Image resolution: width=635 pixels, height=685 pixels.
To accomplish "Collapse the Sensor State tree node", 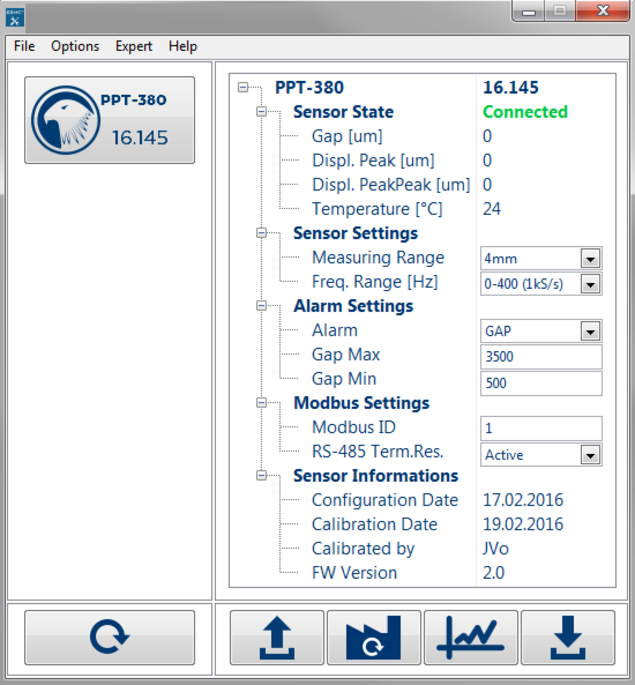I will 261,113.
